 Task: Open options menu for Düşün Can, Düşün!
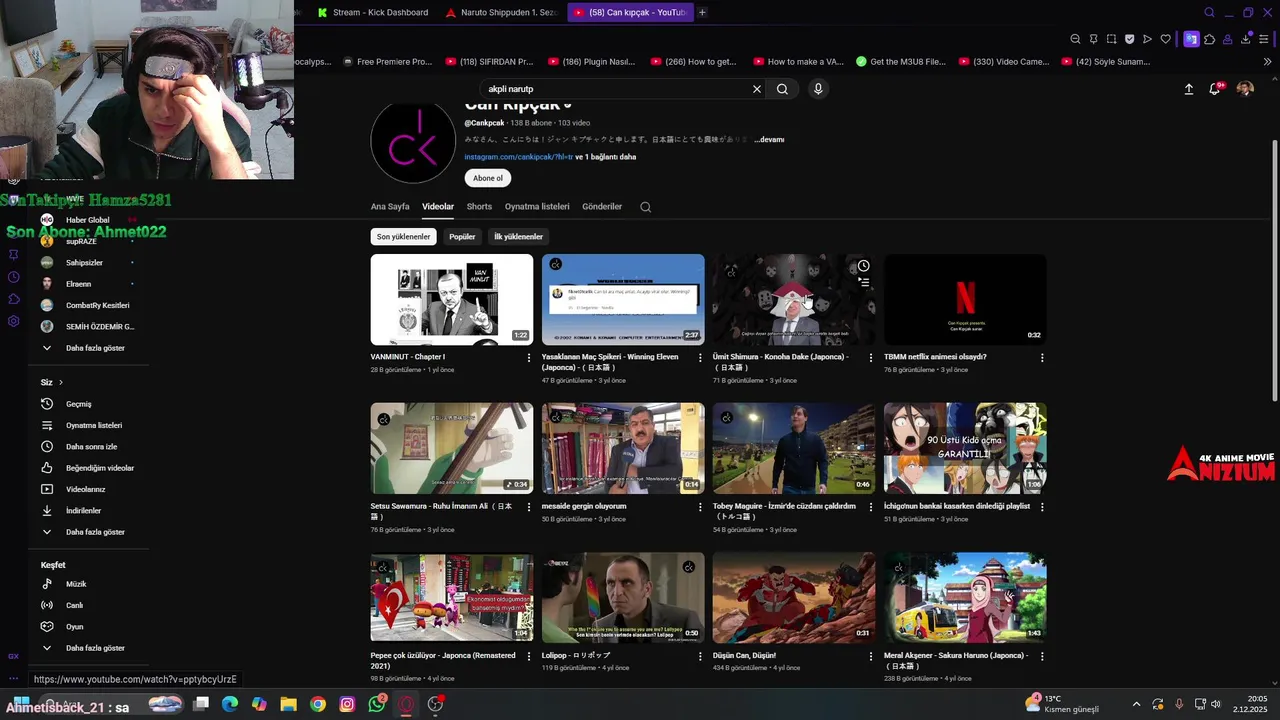tap(871, 656)
